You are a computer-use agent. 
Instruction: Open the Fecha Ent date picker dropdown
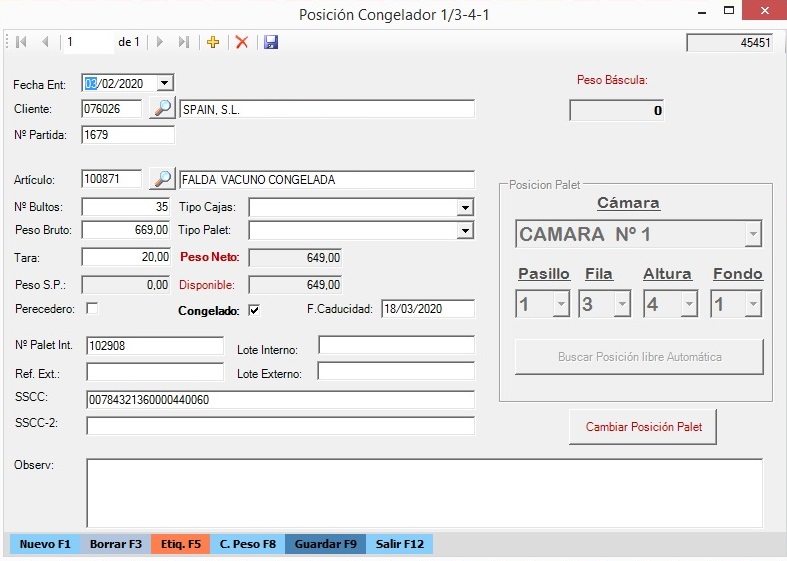pyautogui.click(x=165, y=83)
